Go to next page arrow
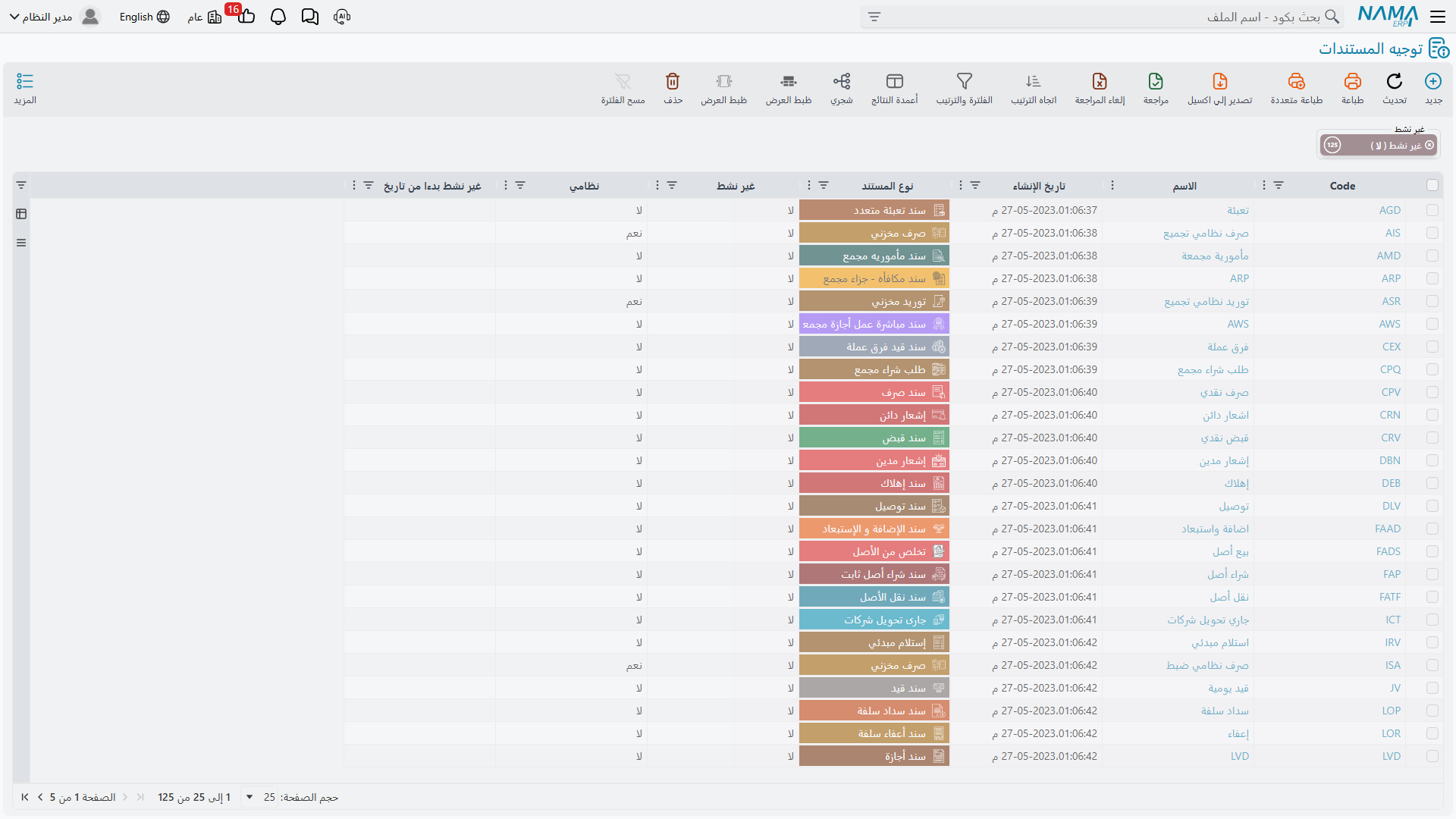The image size is (1456, 819). coord(40,798)
